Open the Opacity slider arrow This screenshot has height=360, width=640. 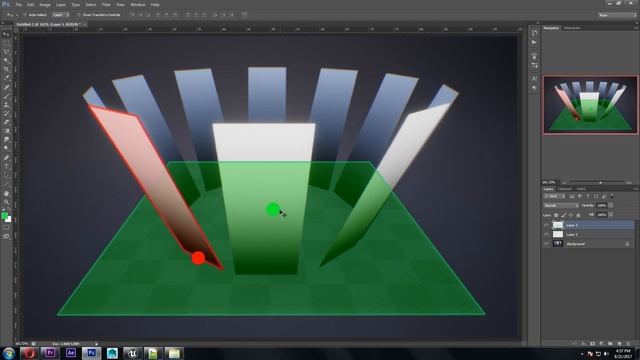pyautogui.click(x=611, y=205)
